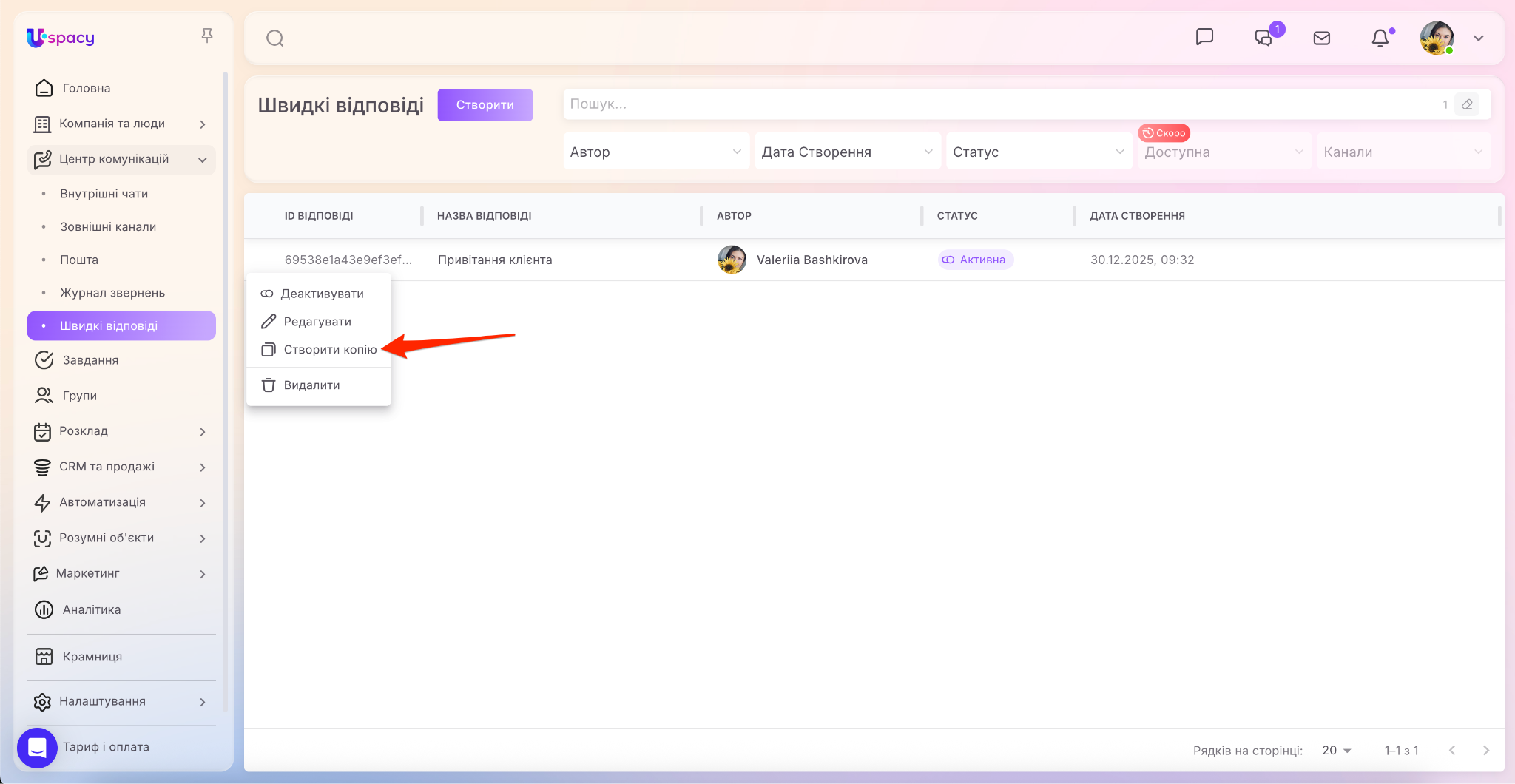This screenshot has width=1515, height=784.
Task: Open external messages icon with badge
Action: 1264,38
